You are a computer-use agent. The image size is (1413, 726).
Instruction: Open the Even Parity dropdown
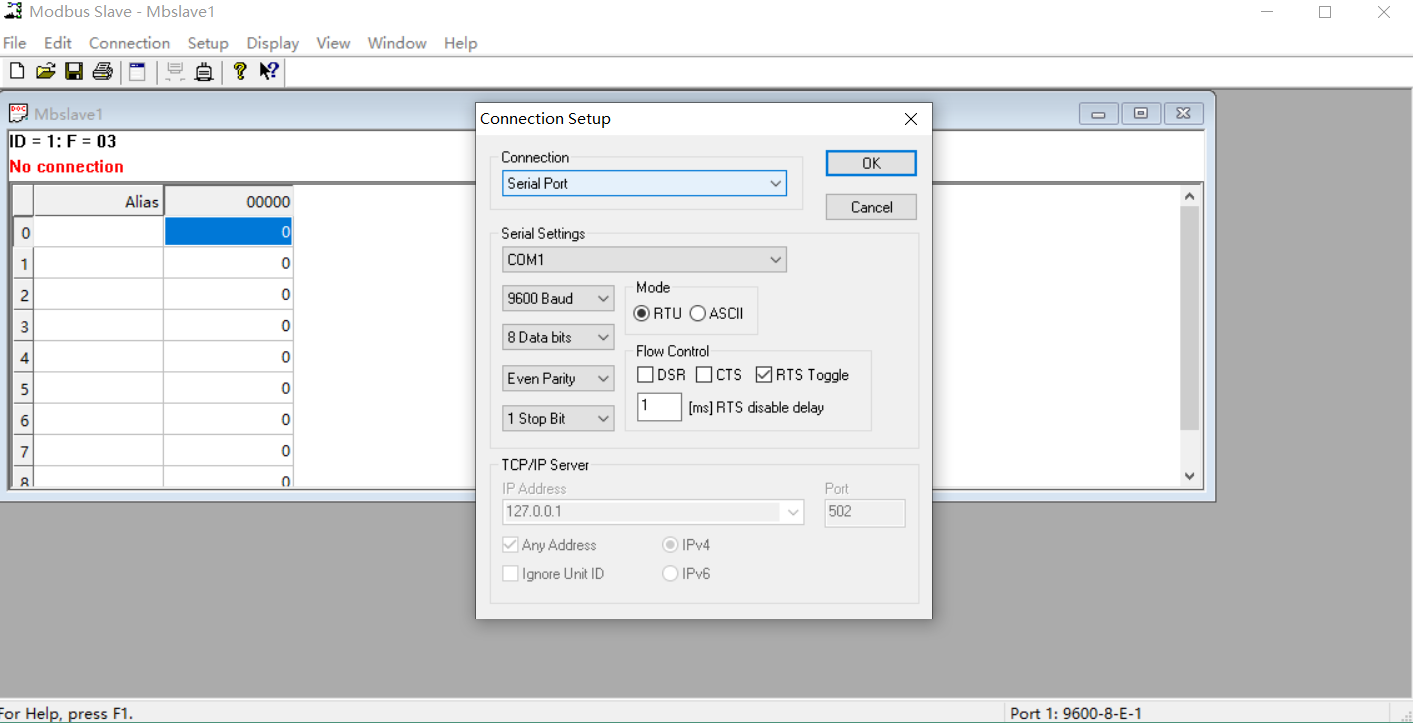pyautogui.click(x=558, y=379)
